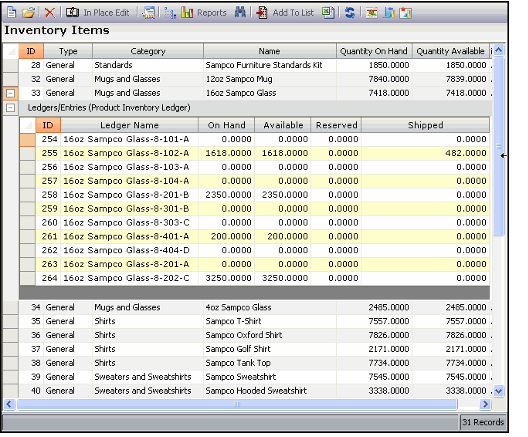Select 4oz Sampco Glass row

(255, 307)
